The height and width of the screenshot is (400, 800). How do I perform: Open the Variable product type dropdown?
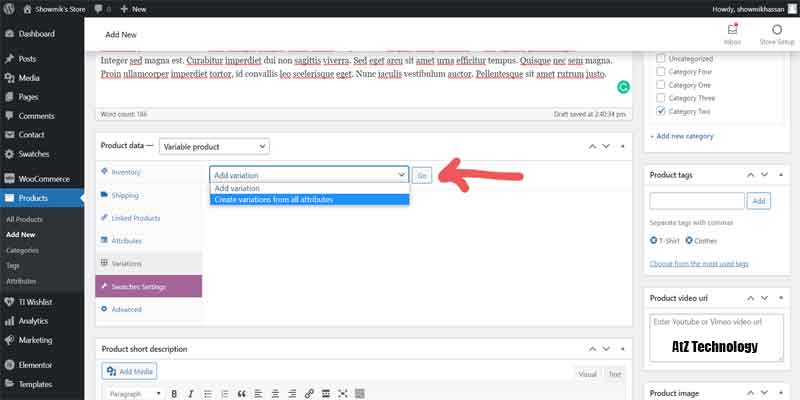click(214, 146)
